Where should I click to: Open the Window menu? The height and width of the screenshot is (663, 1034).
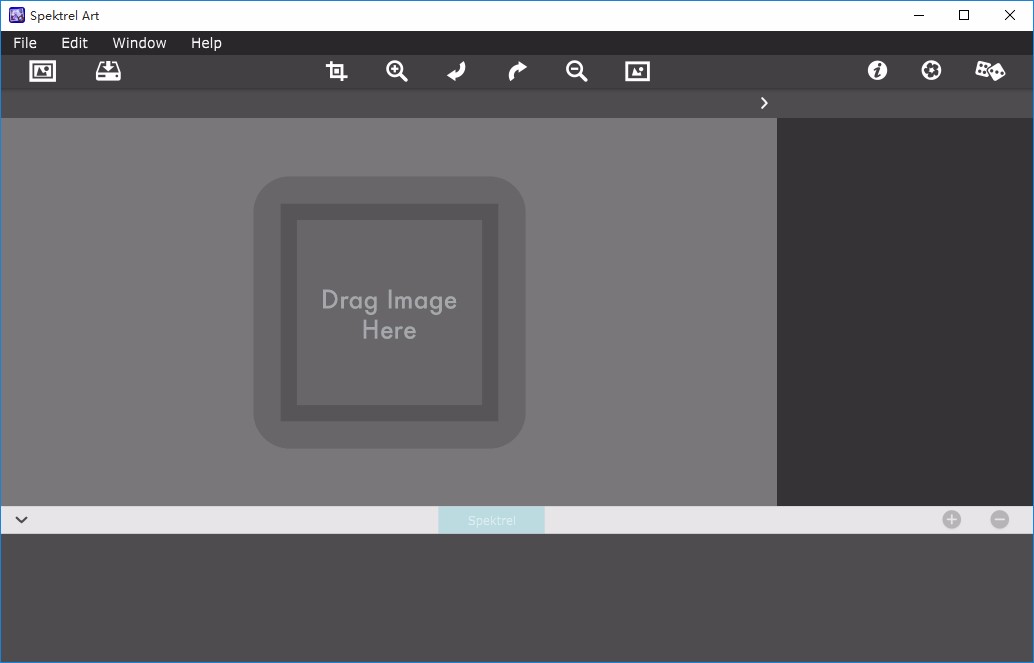tap(139, 43)
